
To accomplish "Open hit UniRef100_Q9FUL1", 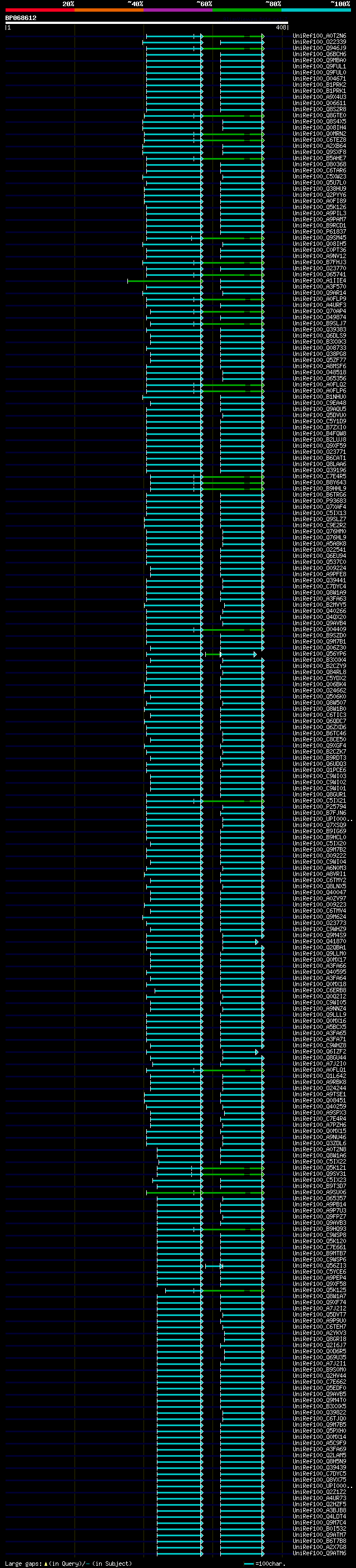I will point(319,66).
